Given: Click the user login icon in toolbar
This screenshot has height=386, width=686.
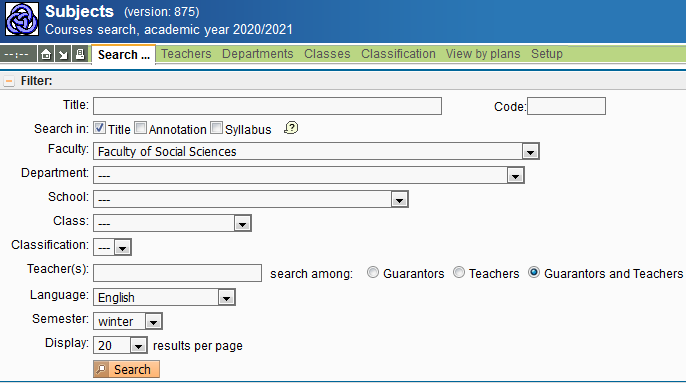Looking at the screenshot, I should click(x=80, y=54).
